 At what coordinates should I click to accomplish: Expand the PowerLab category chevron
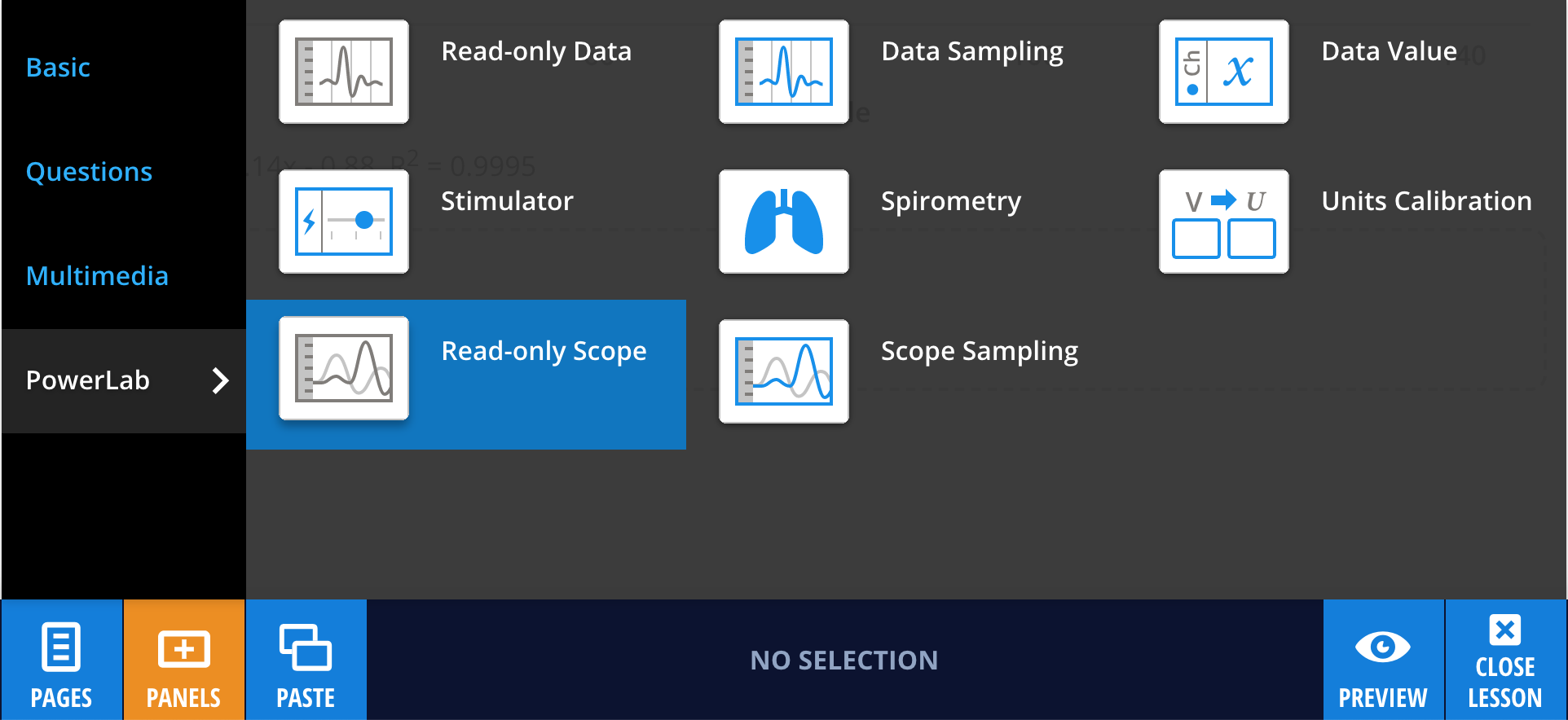point(220,380)
